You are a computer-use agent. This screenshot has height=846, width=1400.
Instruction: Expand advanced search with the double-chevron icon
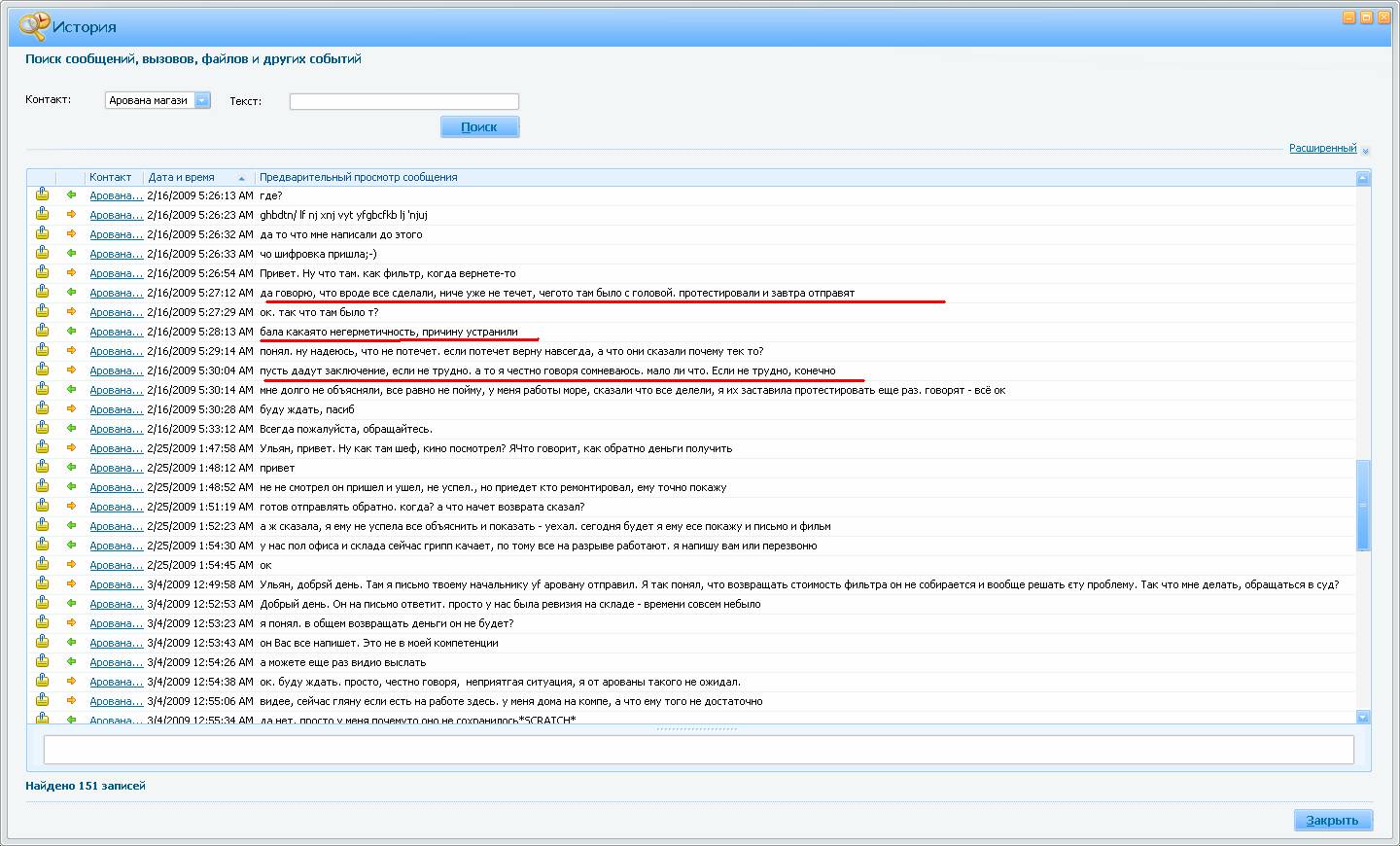[x=1365, y=151]
